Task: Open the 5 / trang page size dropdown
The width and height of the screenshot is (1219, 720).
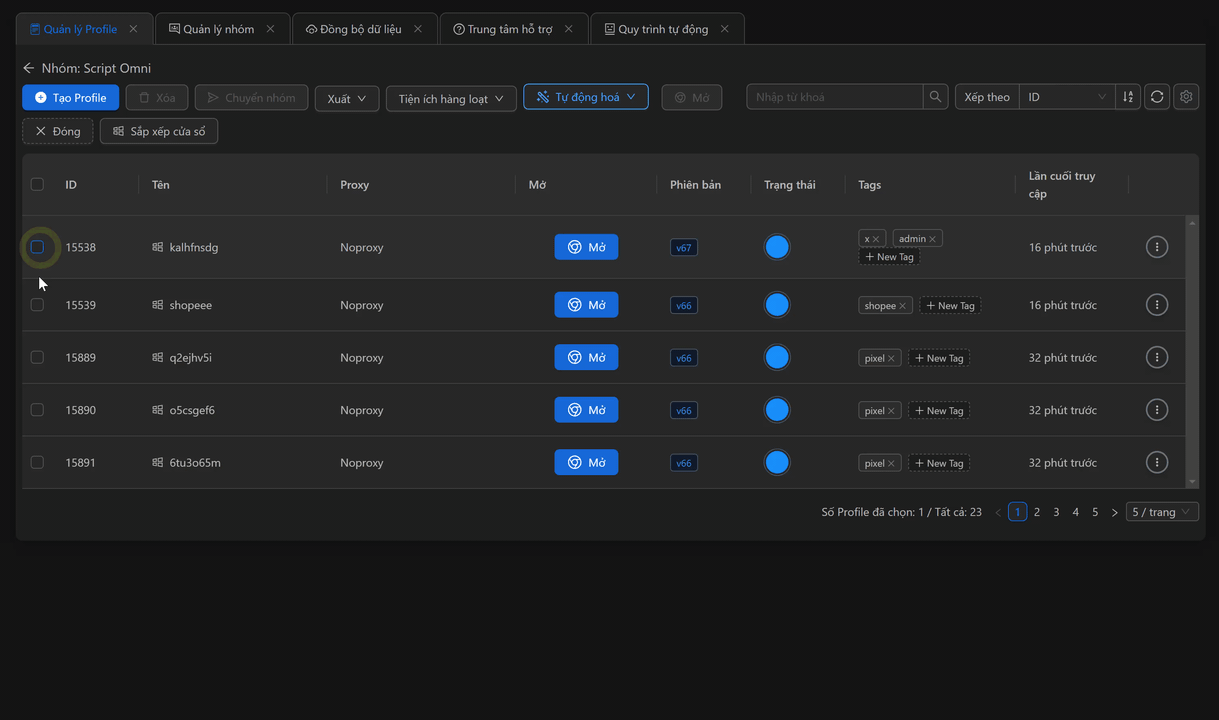Action: click(1161, 511)
